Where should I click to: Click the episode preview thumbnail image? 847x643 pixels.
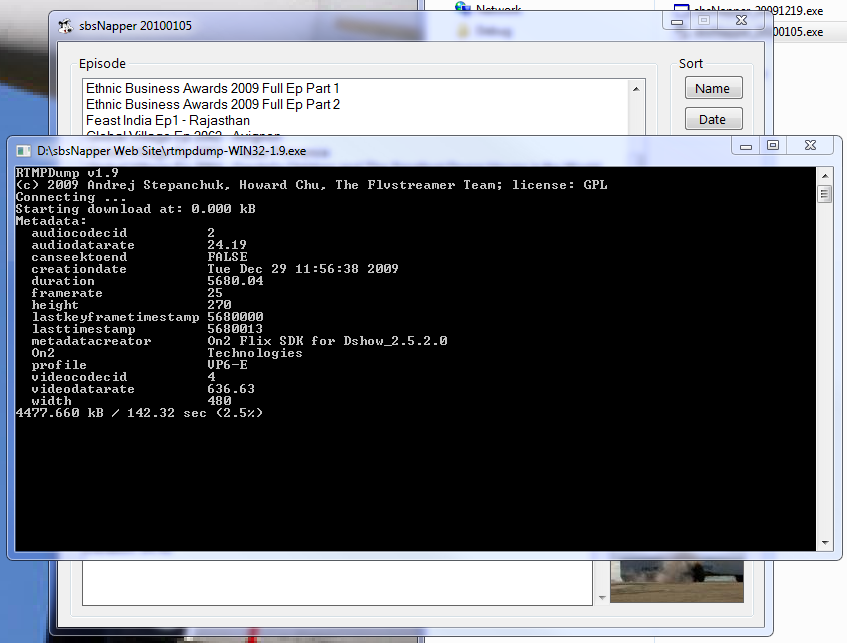[x=677, y=582]
